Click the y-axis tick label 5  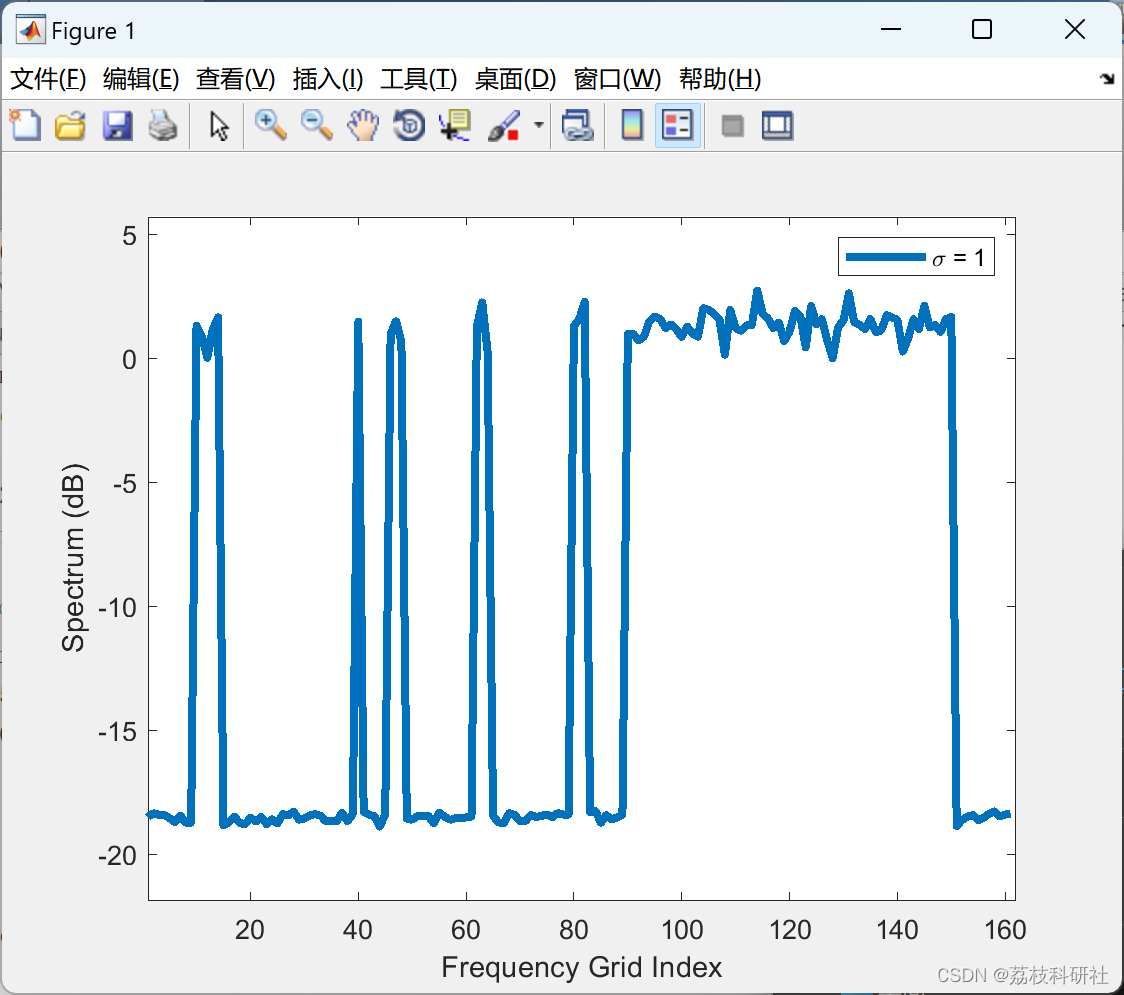click(x=129, y=235)
